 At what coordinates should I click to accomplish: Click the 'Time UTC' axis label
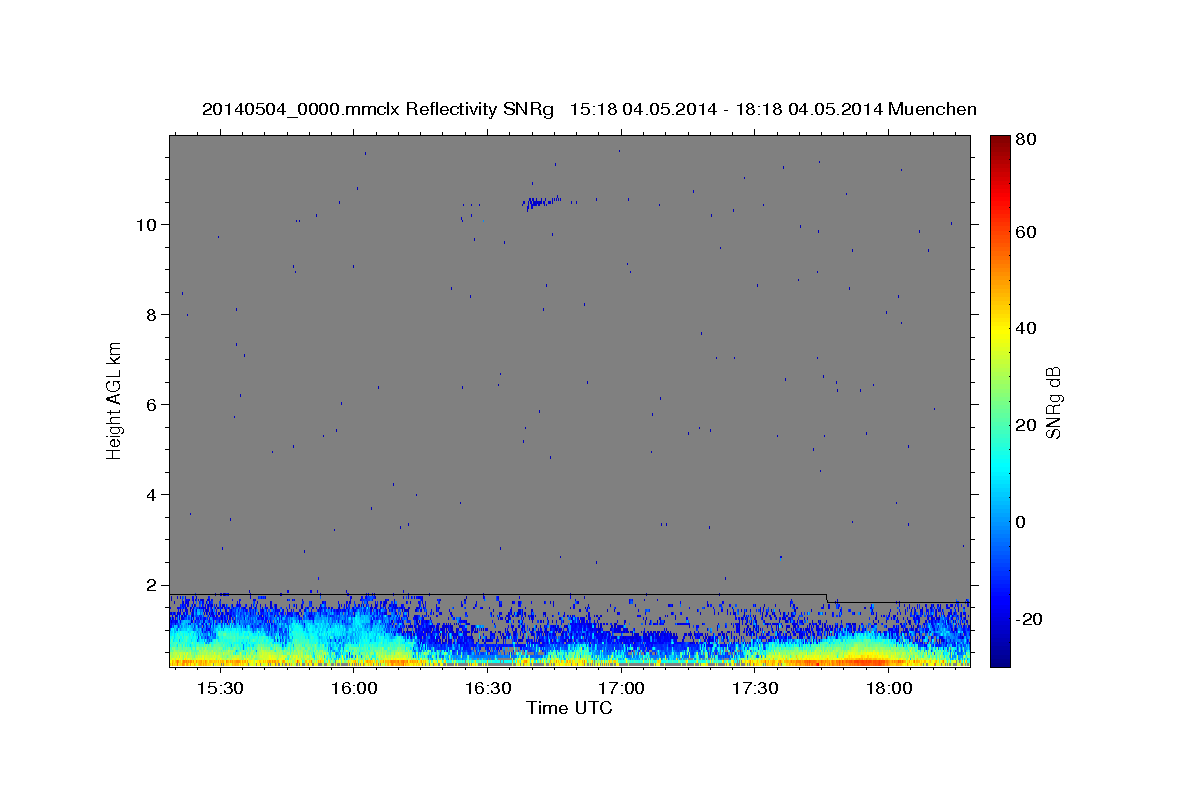tap(569, 708)
